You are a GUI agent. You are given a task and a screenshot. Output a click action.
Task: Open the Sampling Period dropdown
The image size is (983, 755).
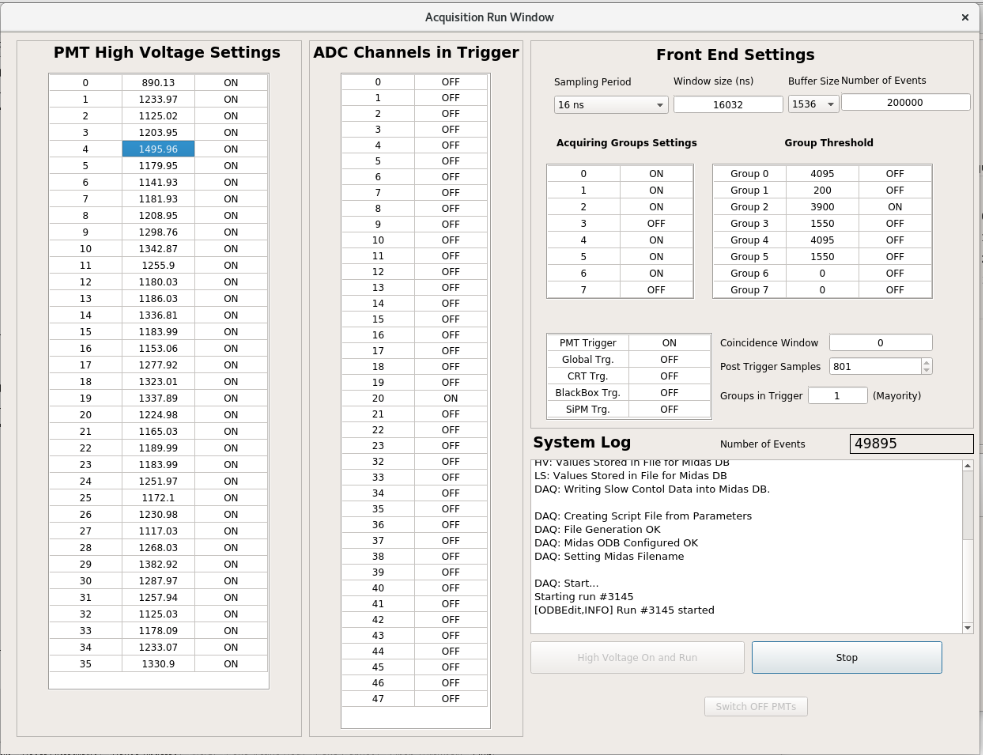click(x=611, y=104)
